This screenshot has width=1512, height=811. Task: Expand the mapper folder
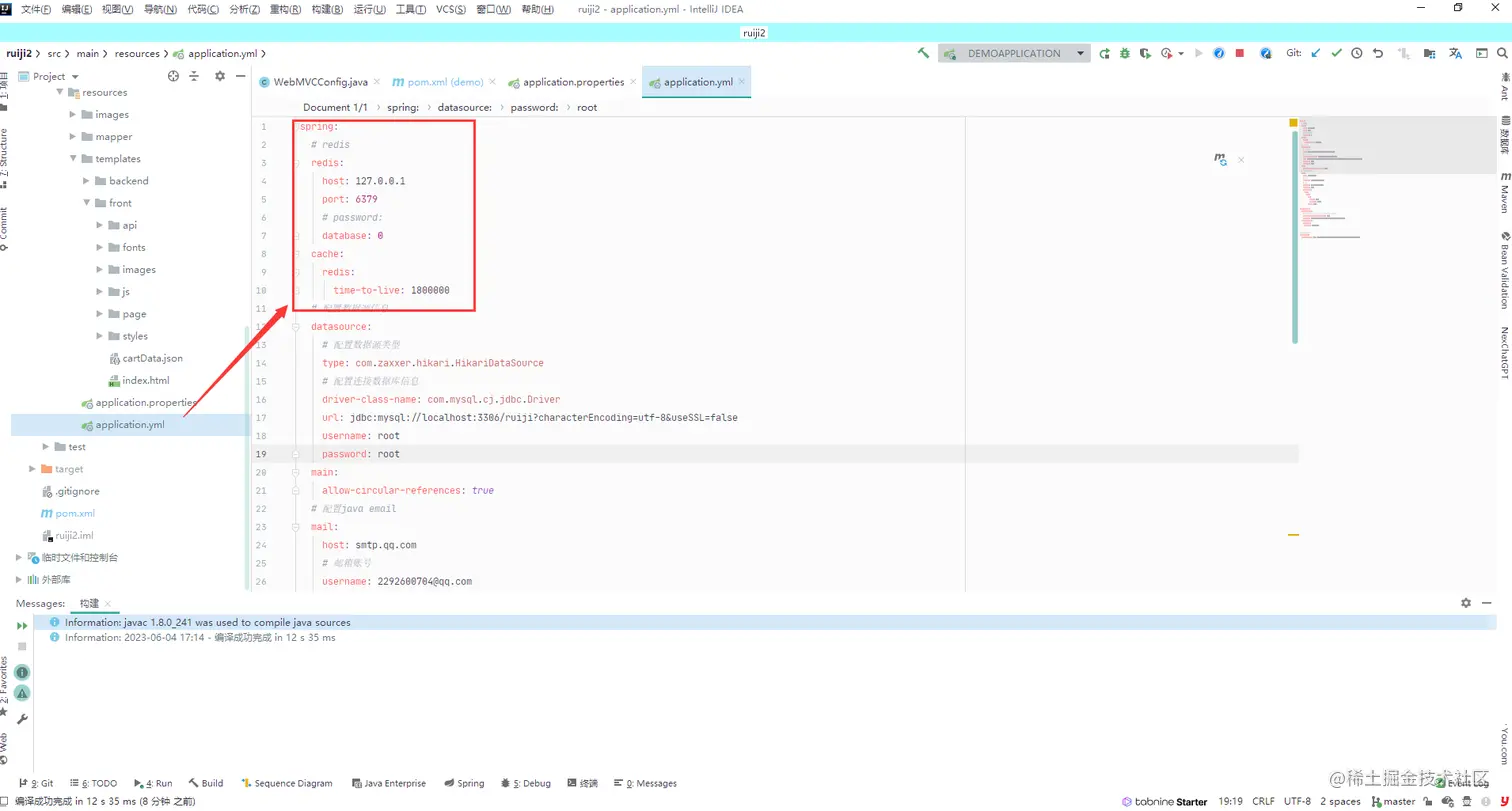(x=74, y=137)
